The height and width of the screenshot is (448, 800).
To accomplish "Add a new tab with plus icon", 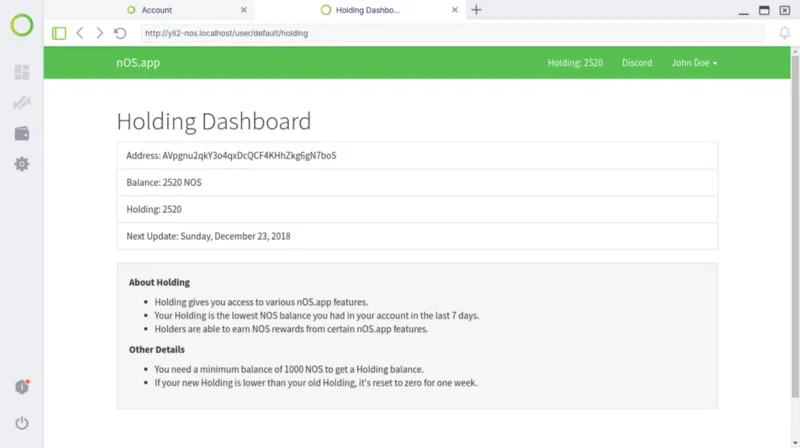I will coord(476,10).
